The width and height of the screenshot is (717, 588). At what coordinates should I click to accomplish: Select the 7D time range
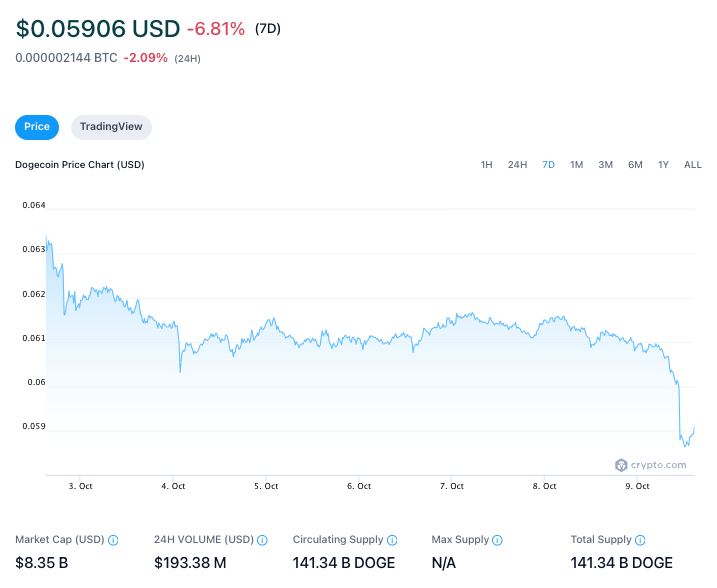point(548,165)
